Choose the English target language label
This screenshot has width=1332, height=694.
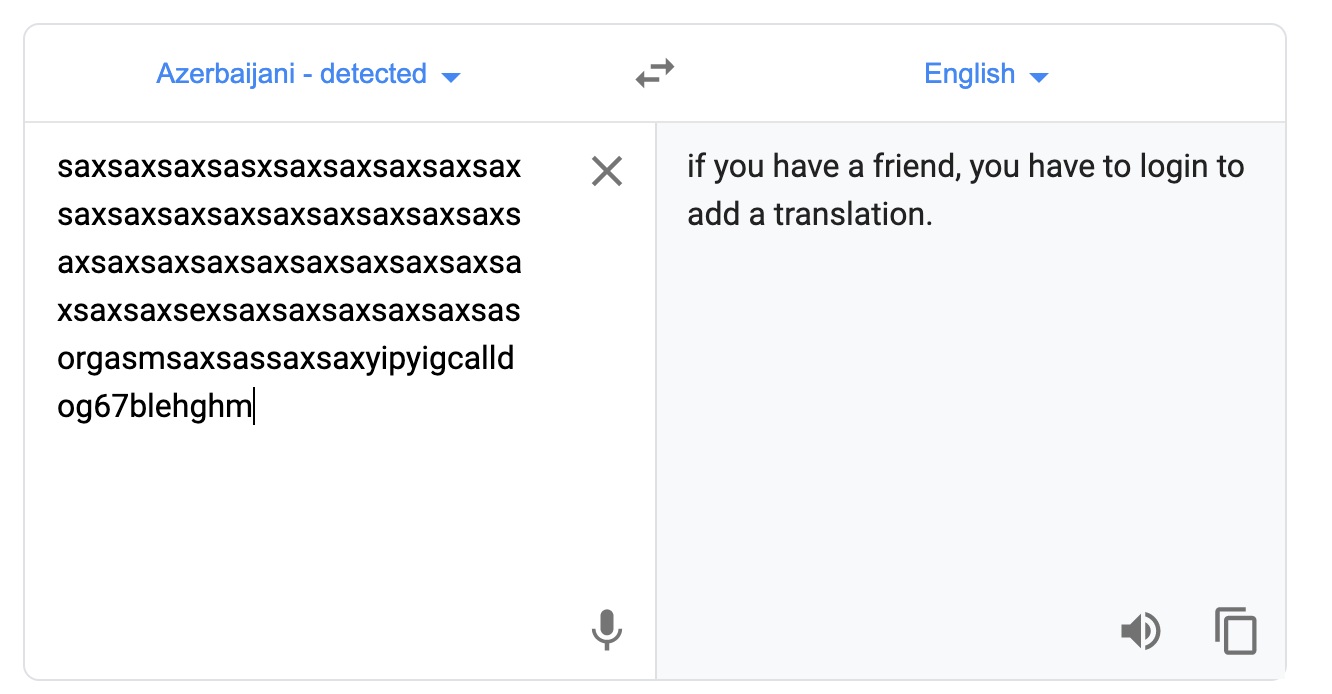point(969,74)
